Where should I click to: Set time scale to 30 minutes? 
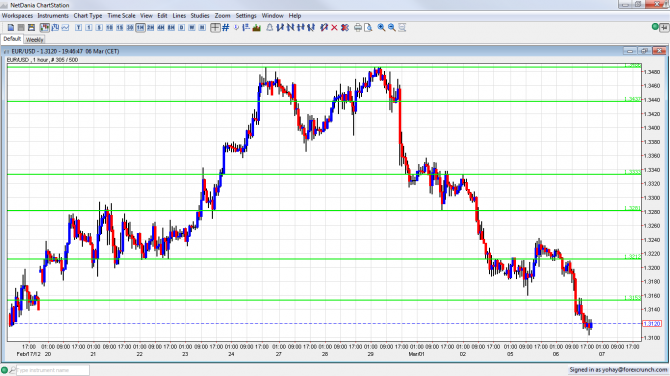point(130,28)
